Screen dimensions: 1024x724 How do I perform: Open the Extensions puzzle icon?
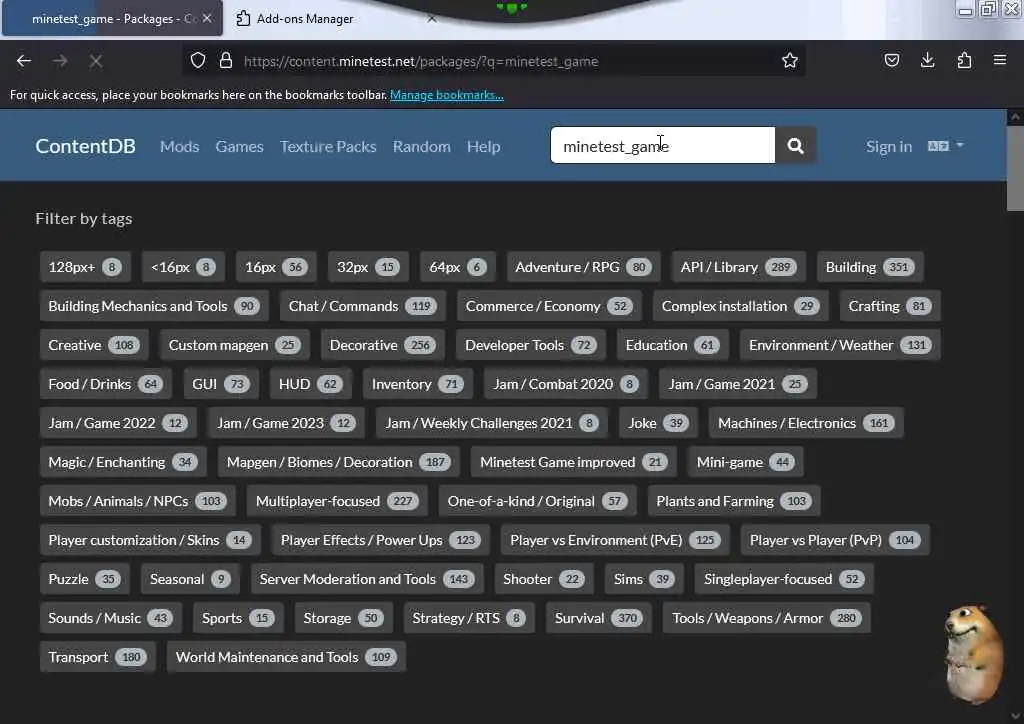964,61
